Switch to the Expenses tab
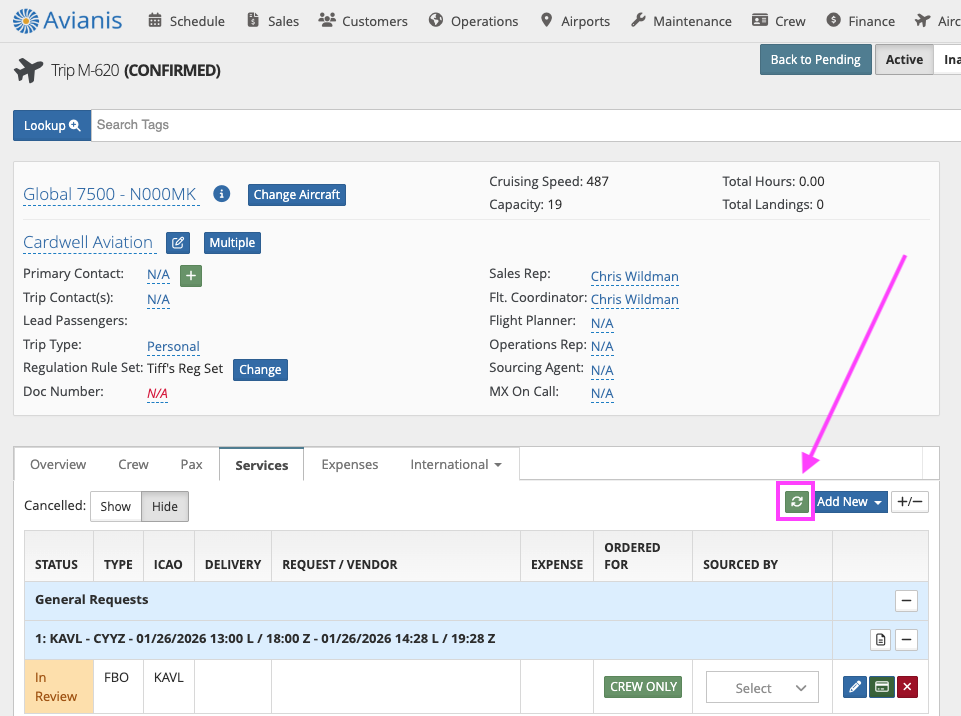 click(x=350, y=464)
